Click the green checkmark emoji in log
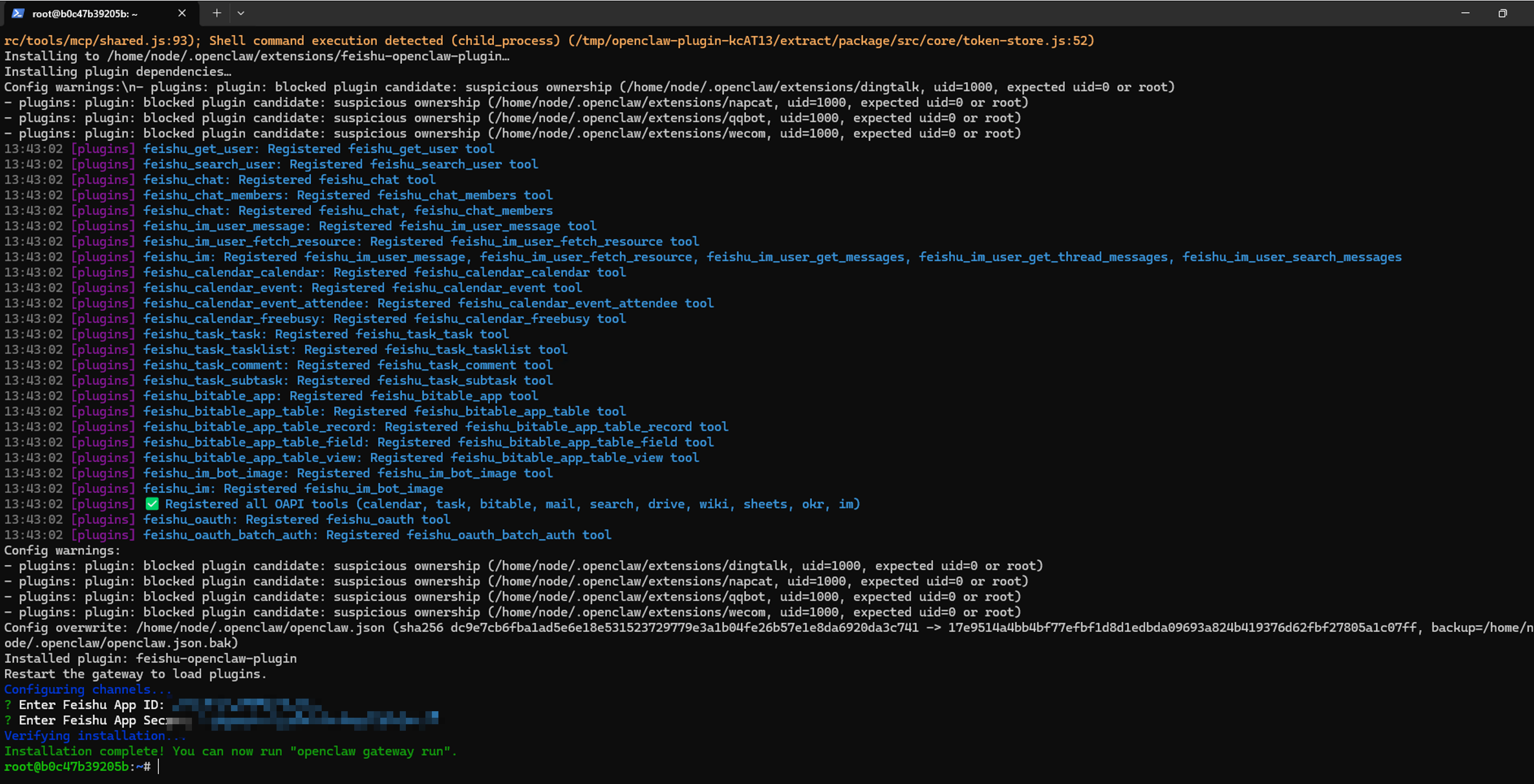The height and width of the screenshot is (784, 1534). point(152,504)
